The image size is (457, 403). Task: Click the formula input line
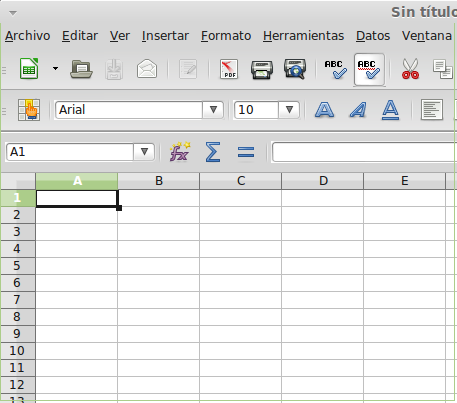pyautogui.click(x=364, y=152)
